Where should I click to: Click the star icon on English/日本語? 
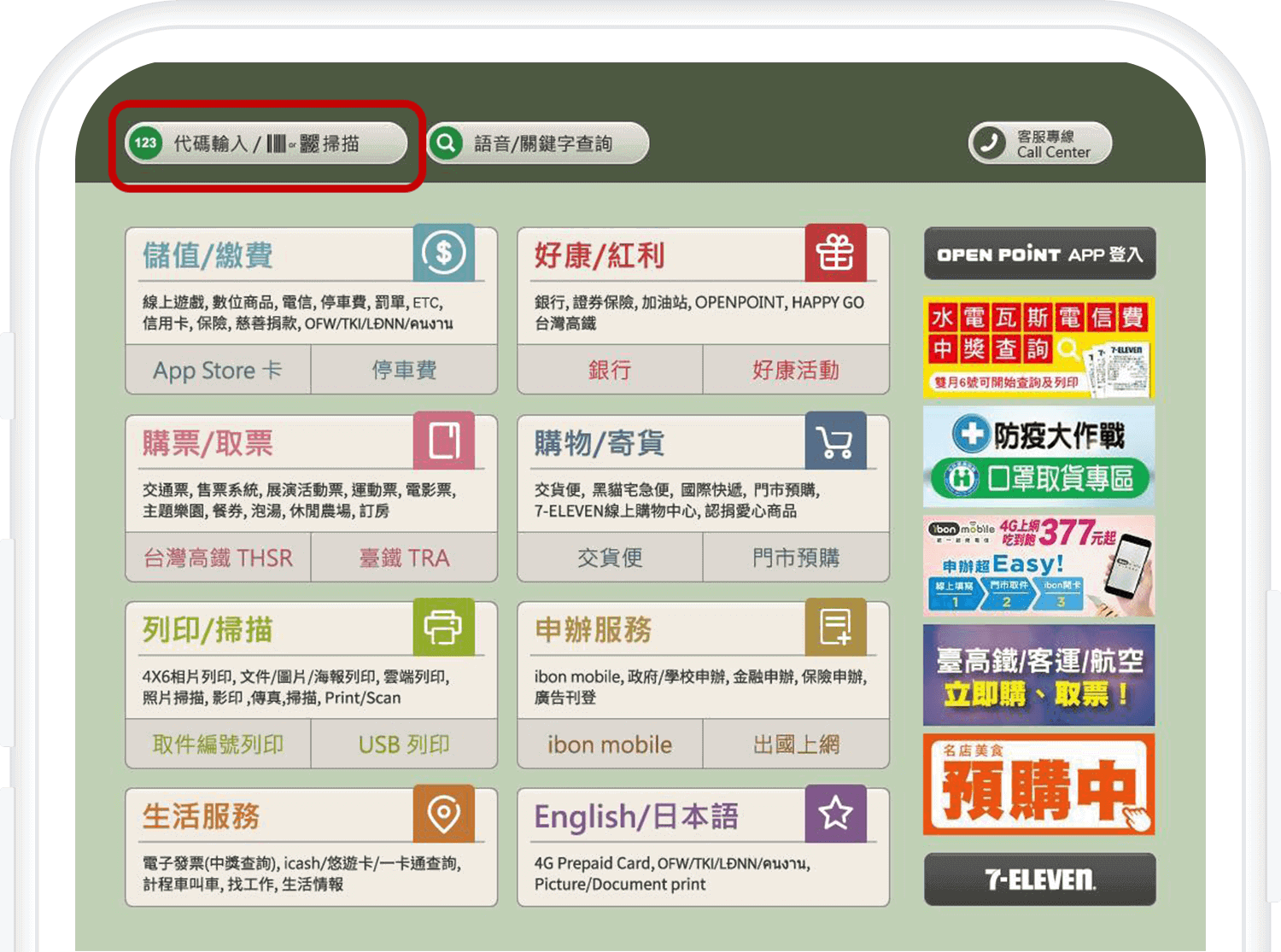835,814
